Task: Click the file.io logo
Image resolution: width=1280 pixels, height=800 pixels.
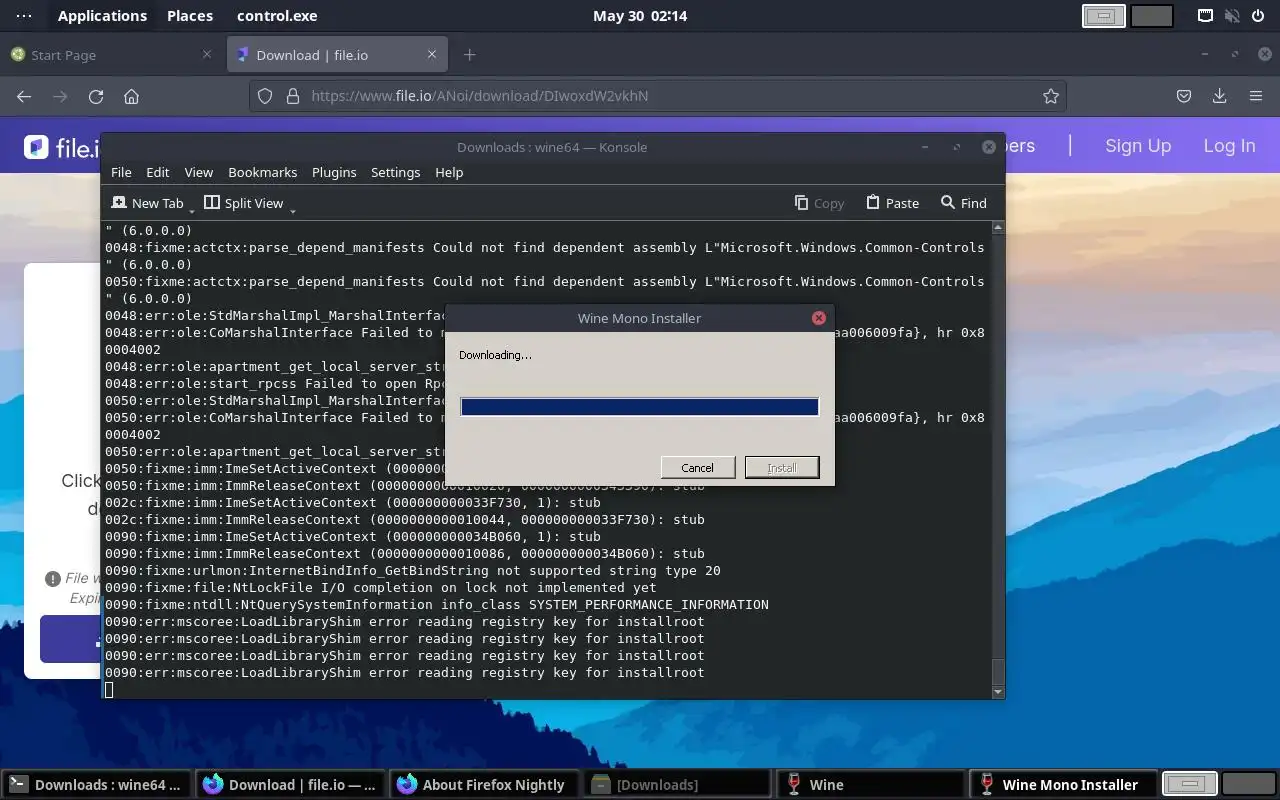Action: coord(62,148)
